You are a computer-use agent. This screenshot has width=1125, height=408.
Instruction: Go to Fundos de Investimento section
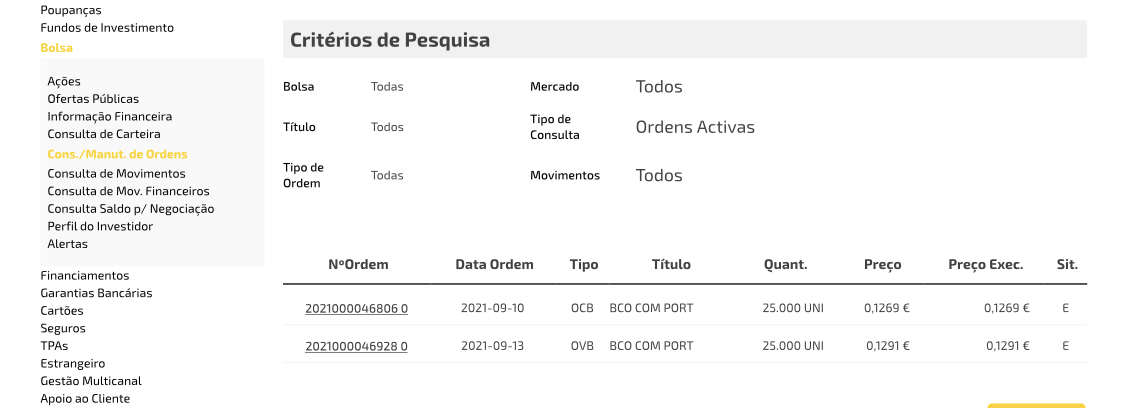107,28
